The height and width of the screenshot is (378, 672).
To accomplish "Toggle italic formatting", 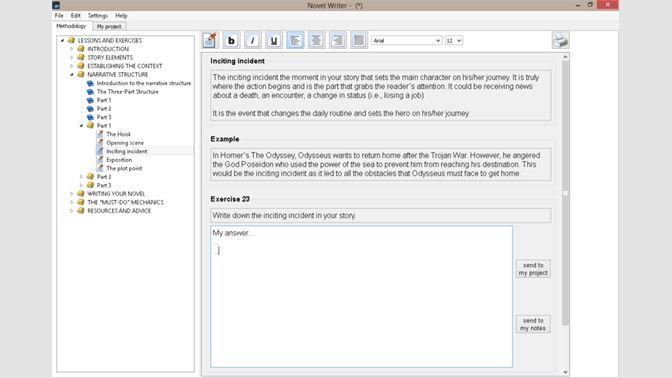I will click(x=252, y=40).
